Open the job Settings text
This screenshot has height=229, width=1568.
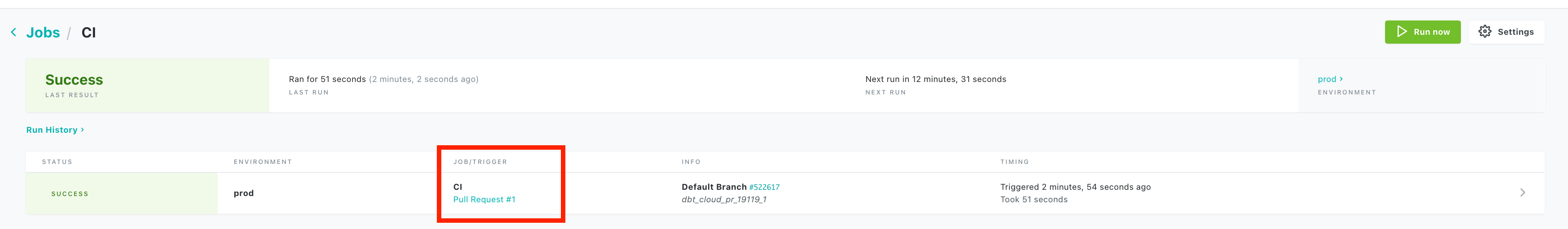click(1515, 32)
